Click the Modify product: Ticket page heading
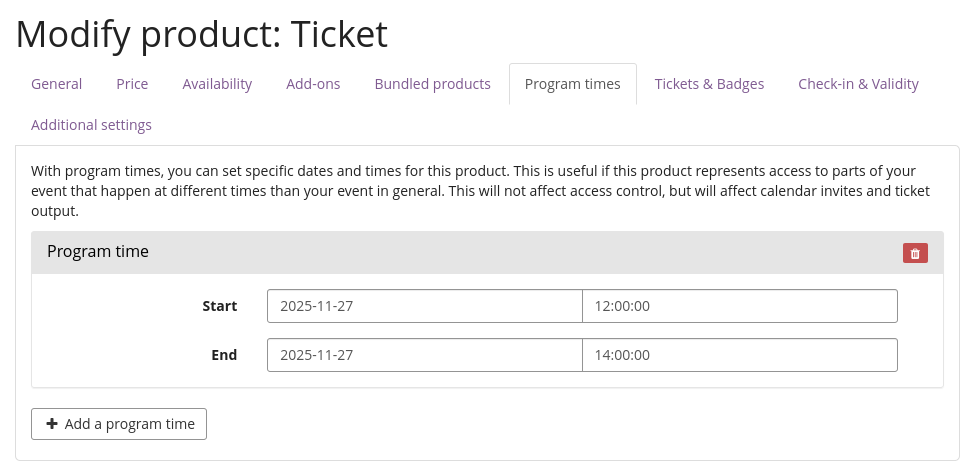Image resolution: width=970 pixels, height=474 pixels. pyautogui.click(x=202, y=34)
